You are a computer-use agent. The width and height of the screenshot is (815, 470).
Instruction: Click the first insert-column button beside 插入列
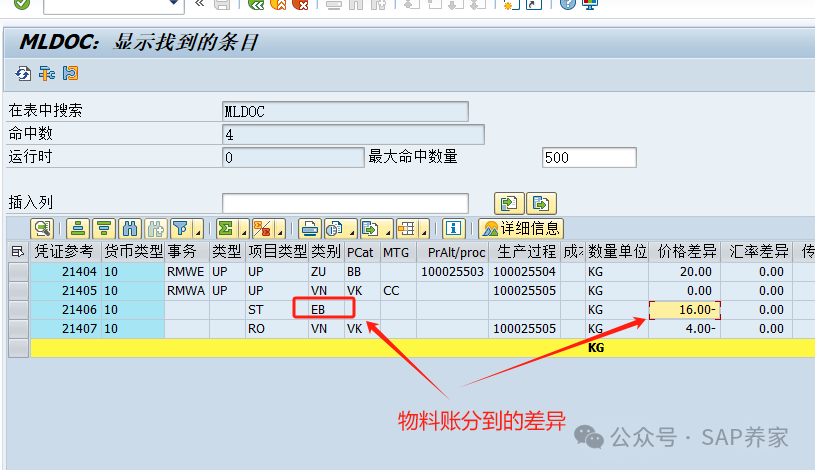(x=509, y=203)
